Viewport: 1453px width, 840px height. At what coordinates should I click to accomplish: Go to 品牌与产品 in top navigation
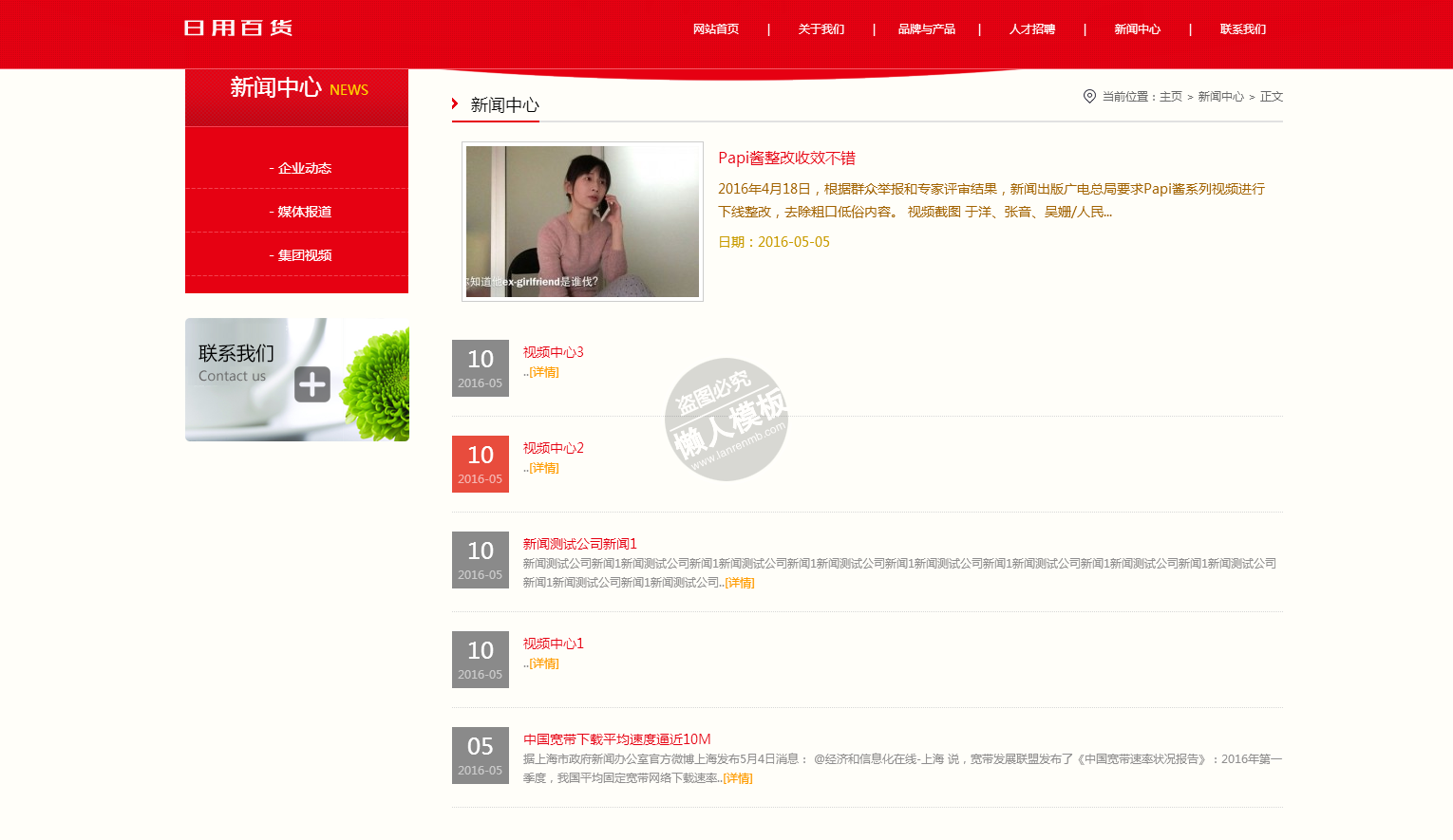tap(927, 29)
